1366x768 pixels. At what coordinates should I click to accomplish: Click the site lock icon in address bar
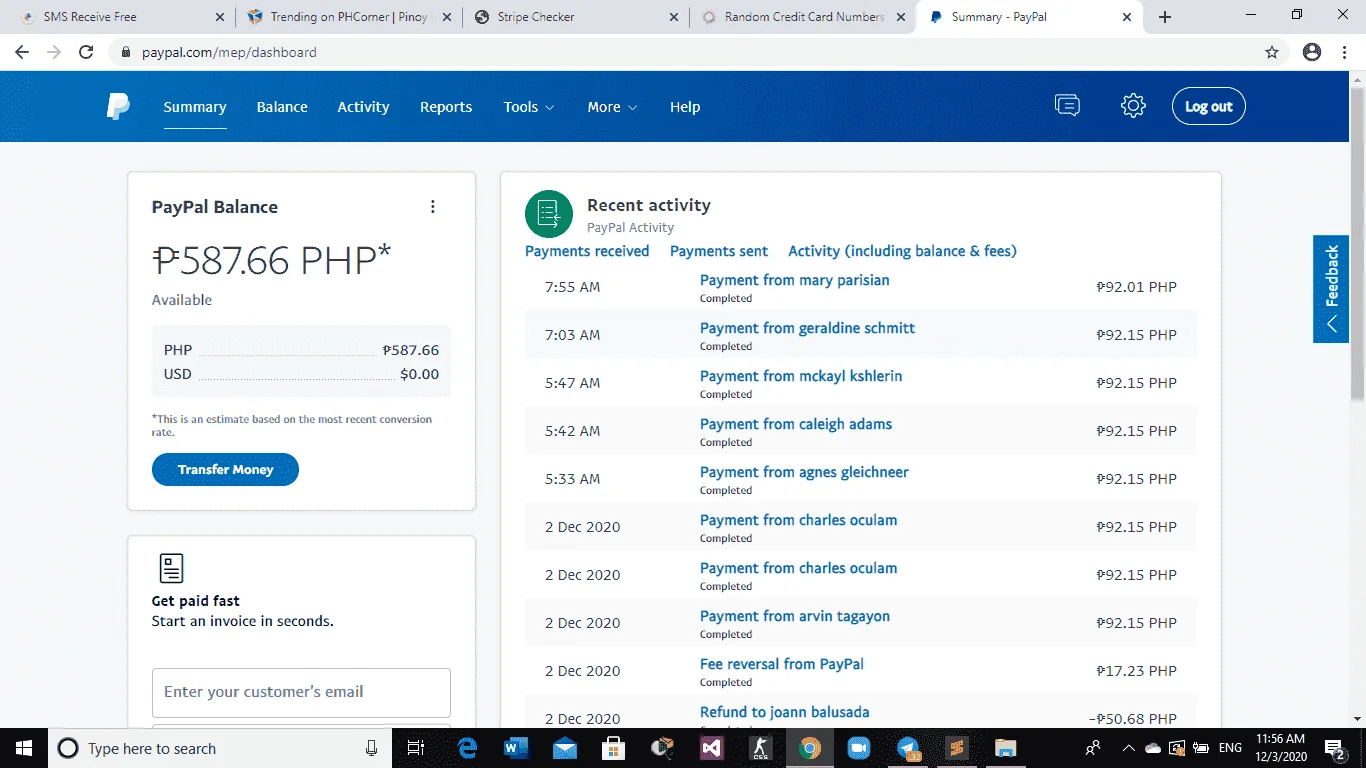click(126, 52)
